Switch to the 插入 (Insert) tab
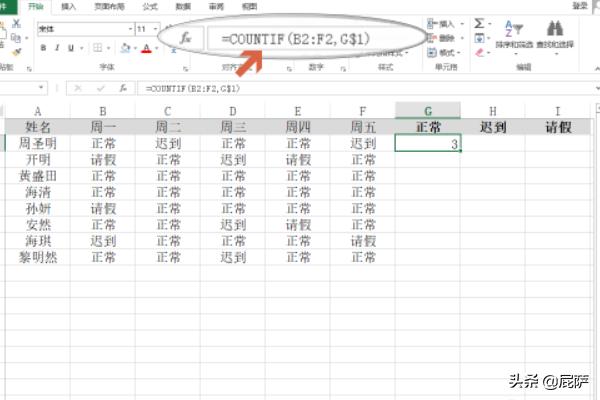 pos(69,5)
